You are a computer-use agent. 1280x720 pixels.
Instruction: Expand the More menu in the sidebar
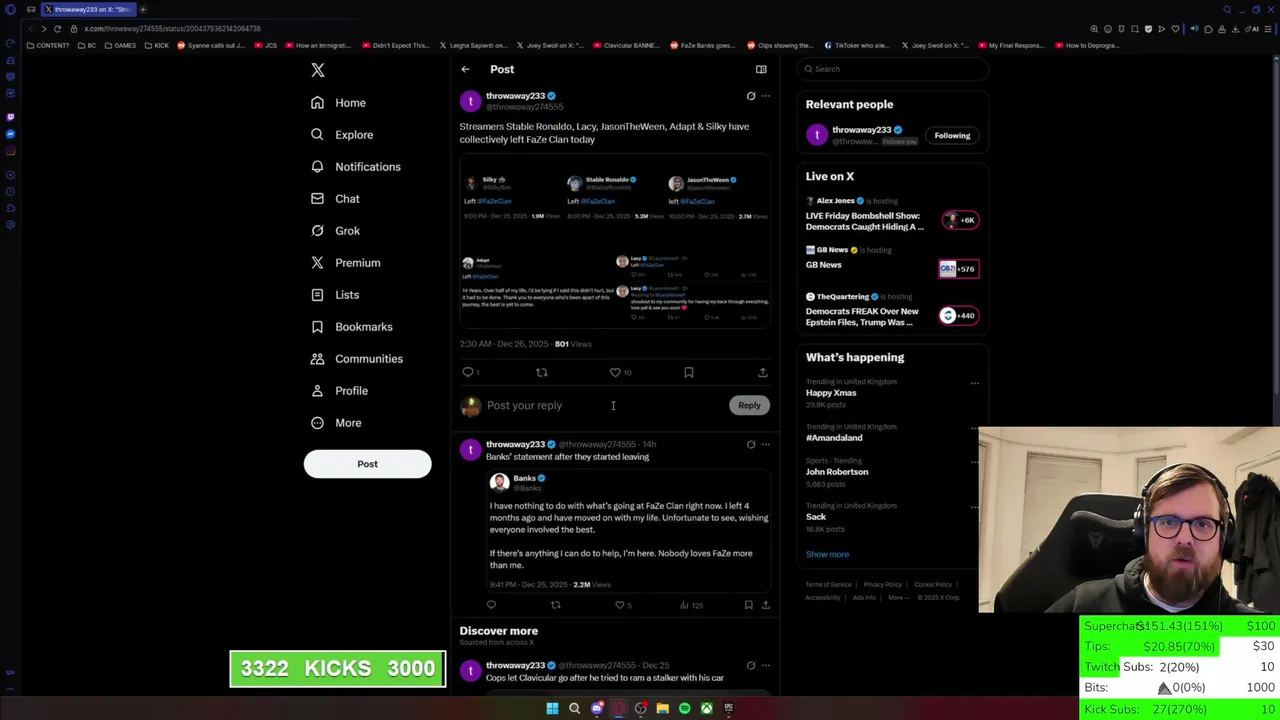[x=336, y=423]
